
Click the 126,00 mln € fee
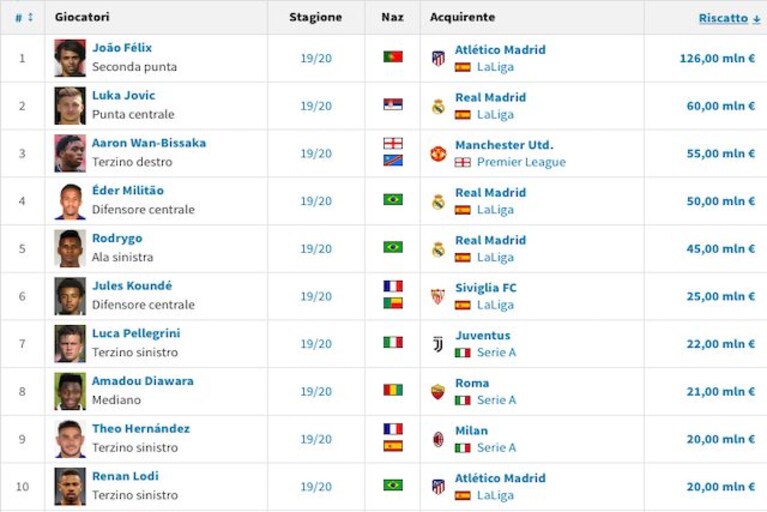[718, 58]
